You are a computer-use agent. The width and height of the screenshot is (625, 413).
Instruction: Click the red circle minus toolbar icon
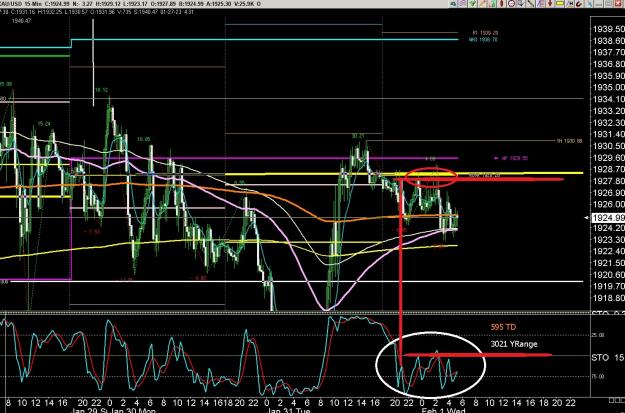pyautogui.click(x=511, y=4)
